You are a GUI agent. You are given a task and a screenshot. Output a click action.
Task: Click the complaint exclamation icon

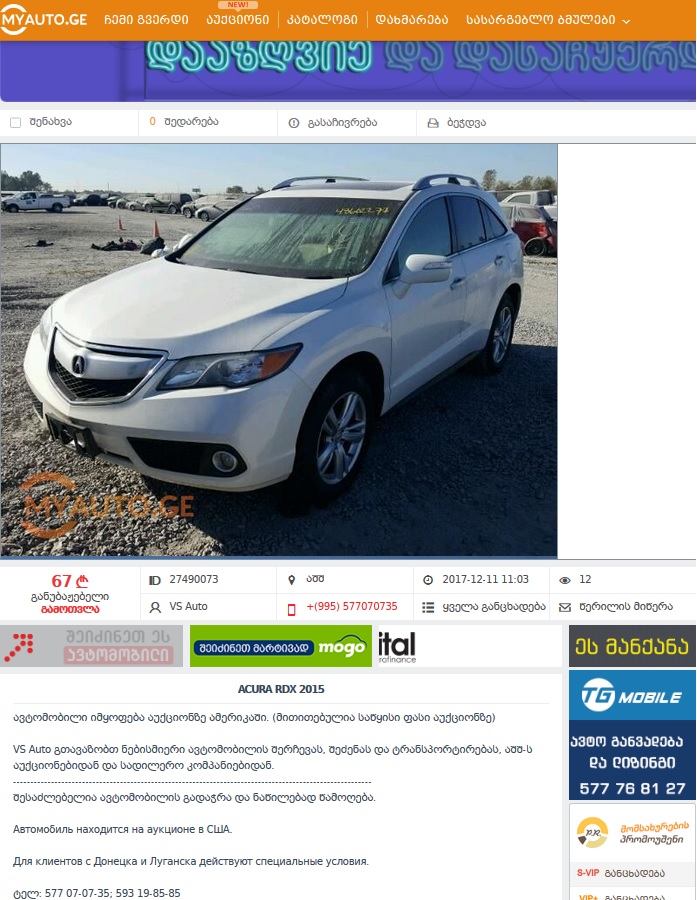[294, 123]
